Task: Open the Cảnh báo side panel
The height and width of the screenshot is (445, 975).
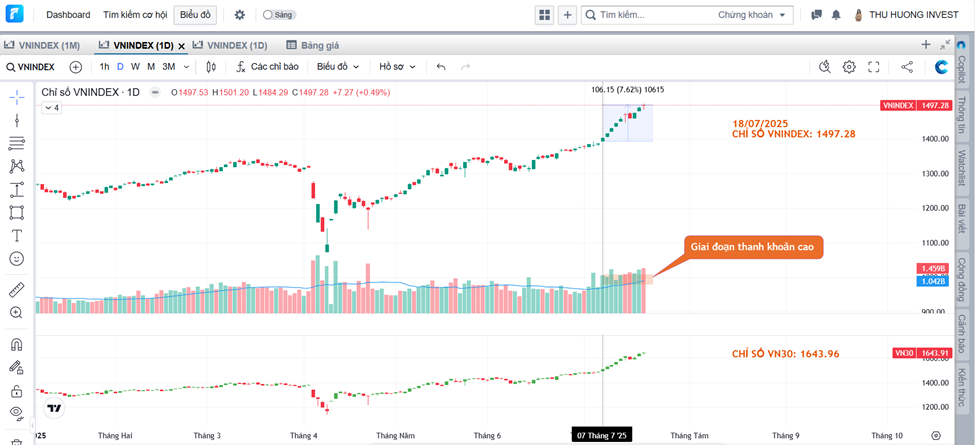Action: click(962, 334)
